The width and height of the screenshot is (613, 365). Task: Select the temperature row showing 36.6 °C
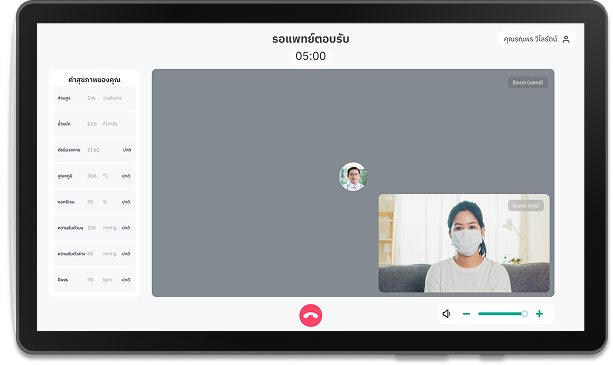[94, 176]
